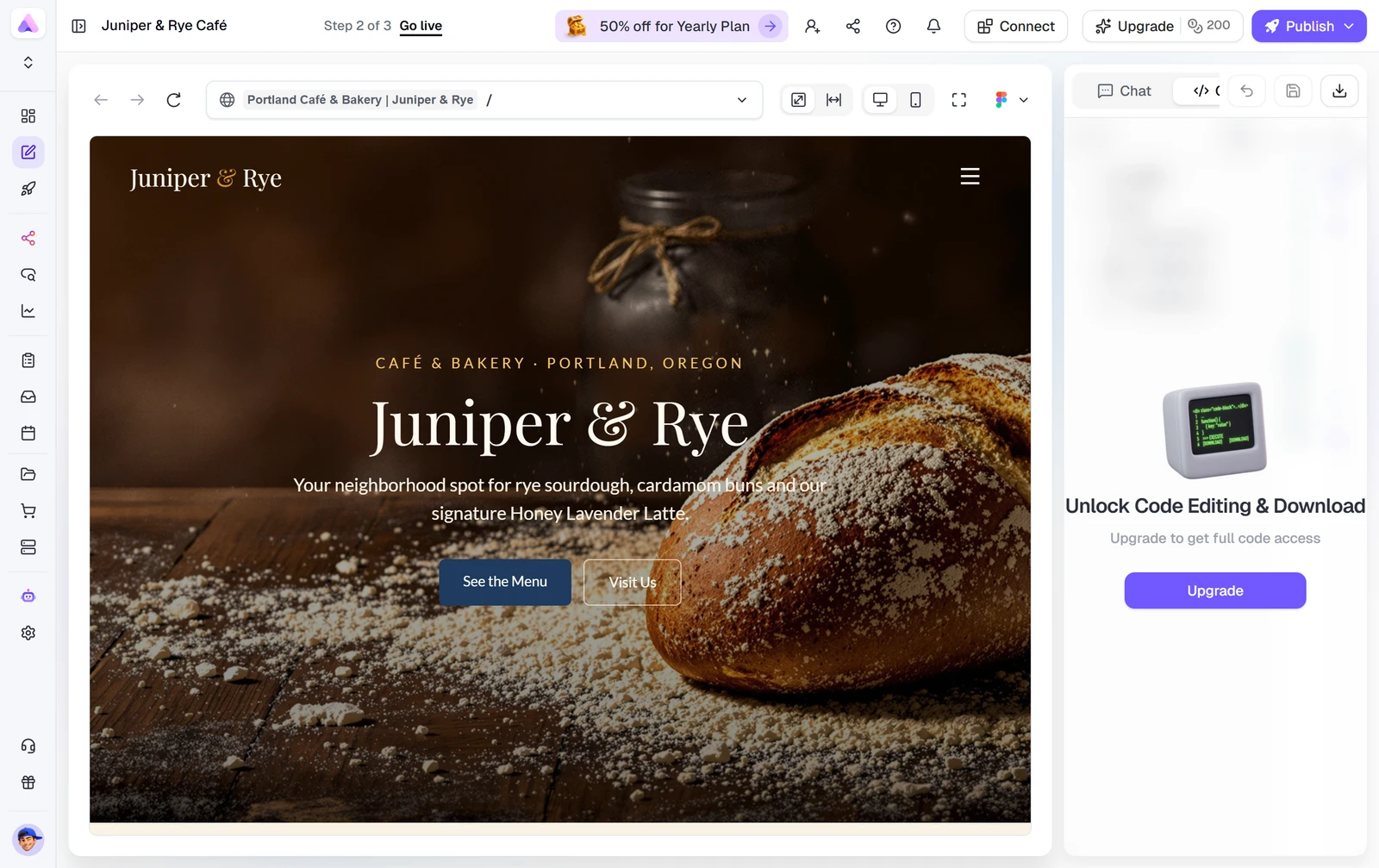This screenshot has width=1379, height=868.
Task: Expand the workspace switcher chevrons
Action: pyautogui.click(x=28, y=63)
